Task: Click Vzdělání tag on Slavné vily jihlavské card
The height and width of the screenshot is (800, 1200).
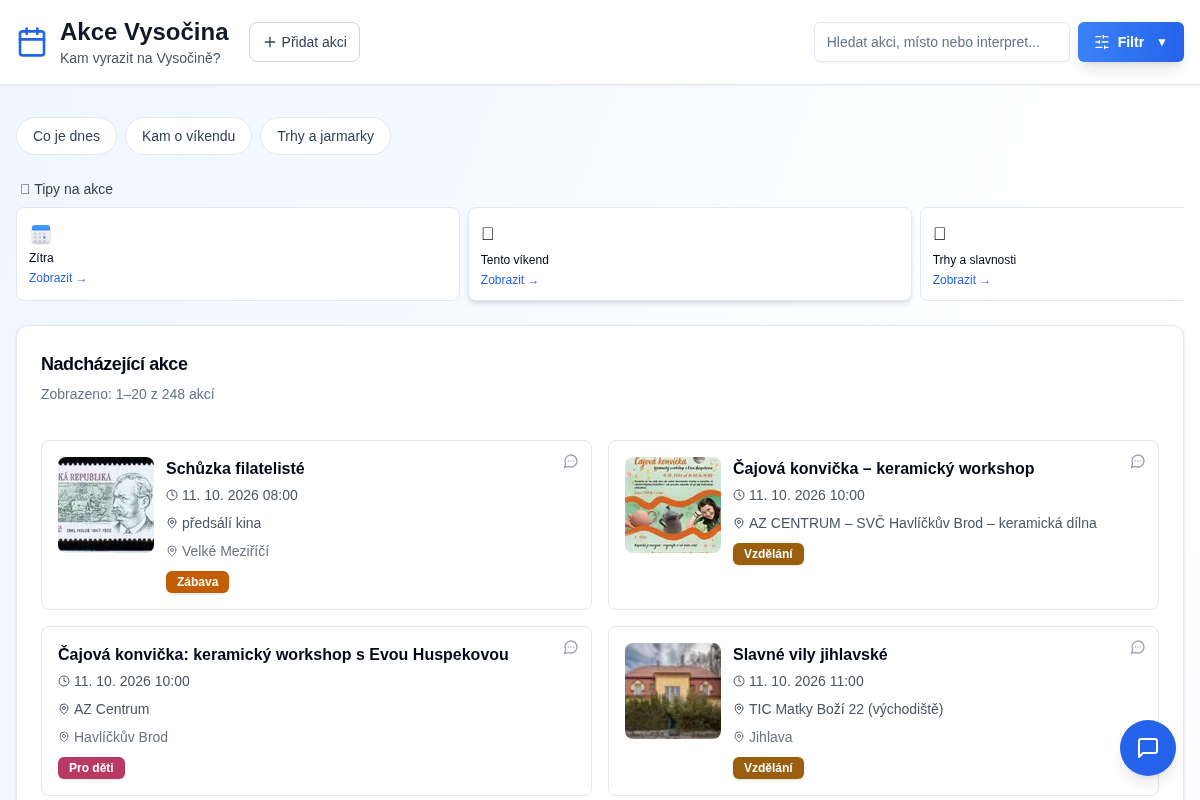Action: tap(768, 768)
